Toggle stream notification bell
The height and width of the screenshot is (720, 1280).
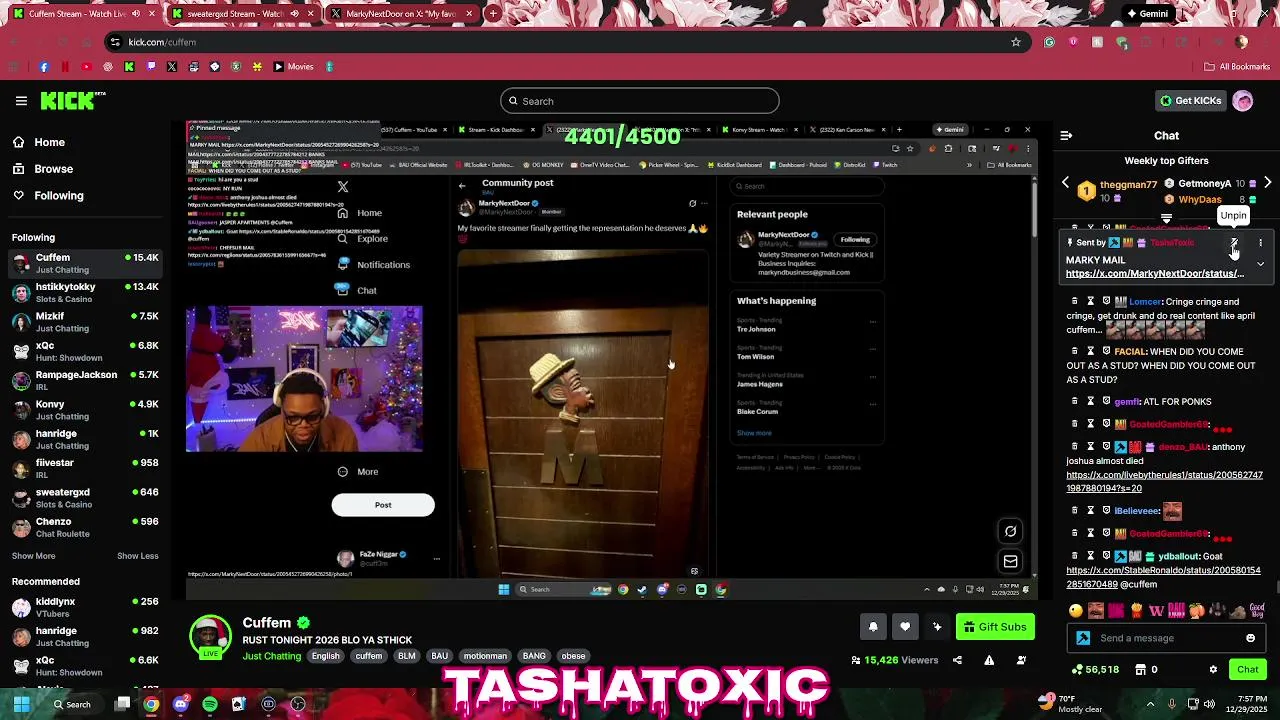pyautogui.click(x=873, y=627)
